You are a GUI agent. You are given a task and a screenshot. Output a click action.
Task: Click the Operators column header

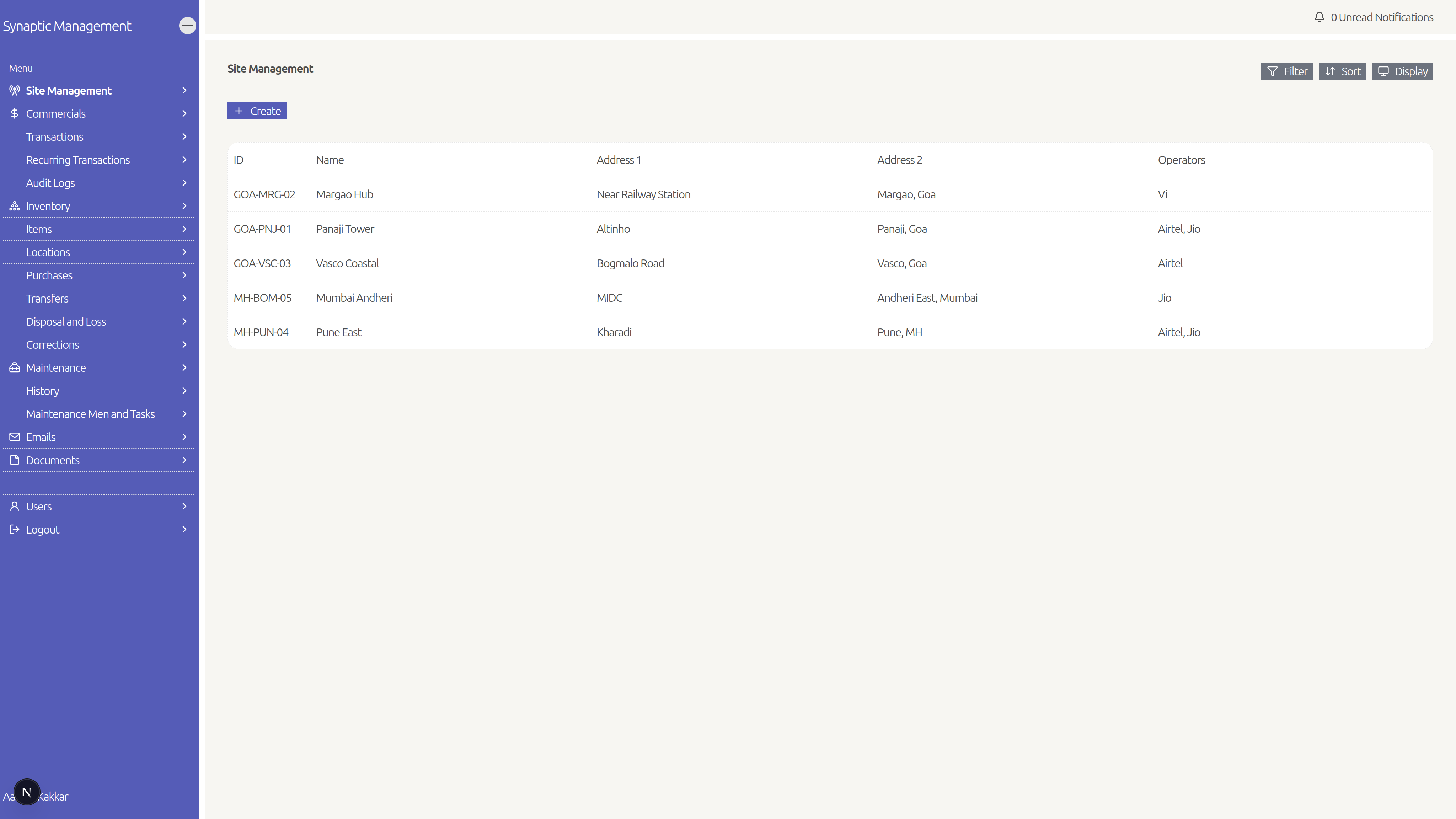pos(1181,160)
